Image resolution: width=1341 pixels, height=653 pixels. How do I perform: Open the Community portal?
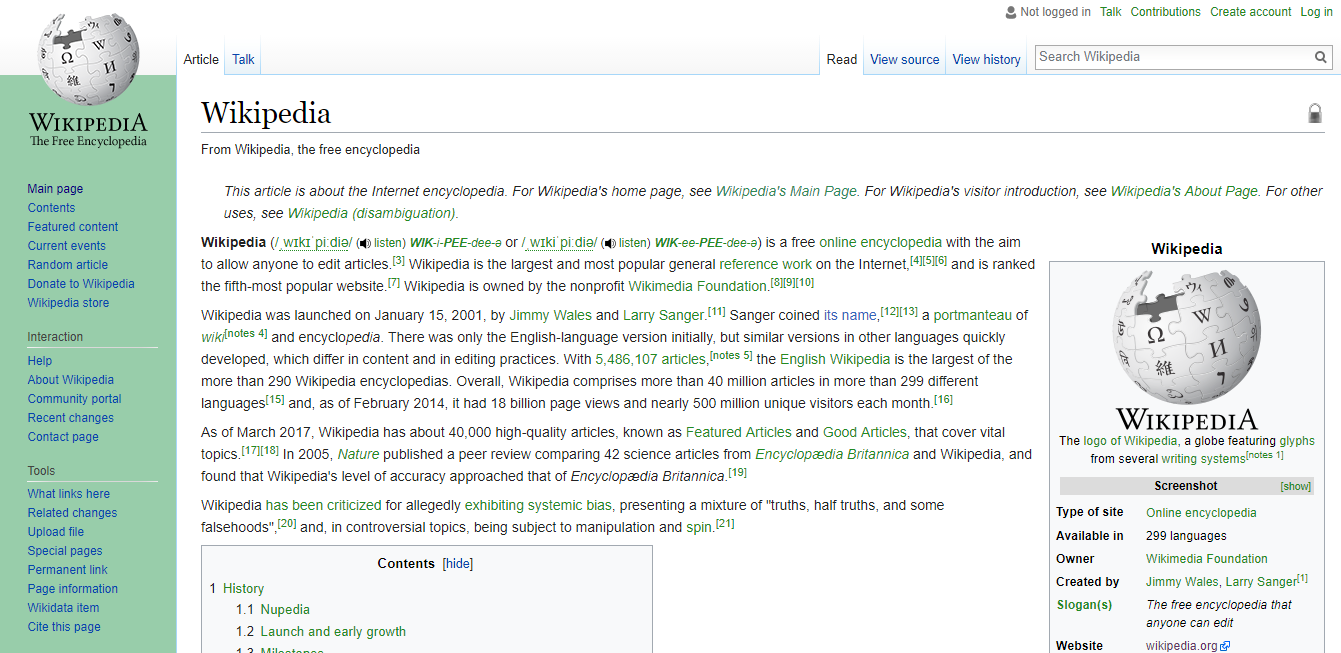[x=74, y=399]
